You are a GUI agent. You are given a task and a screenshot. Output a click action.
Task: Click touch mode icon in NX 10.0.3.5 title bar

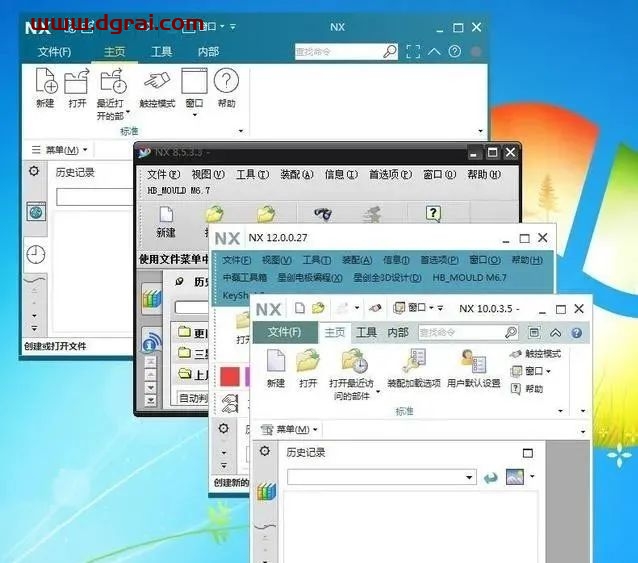tap(375, 308)
